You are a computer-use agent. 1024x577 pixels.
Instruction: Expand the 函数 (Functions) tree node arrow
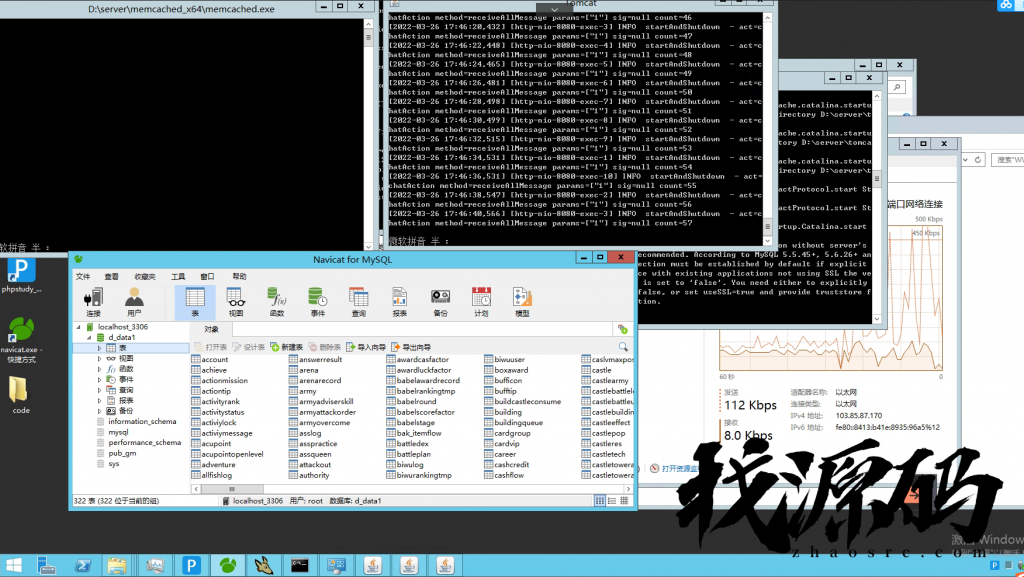[x=99, y=369]
